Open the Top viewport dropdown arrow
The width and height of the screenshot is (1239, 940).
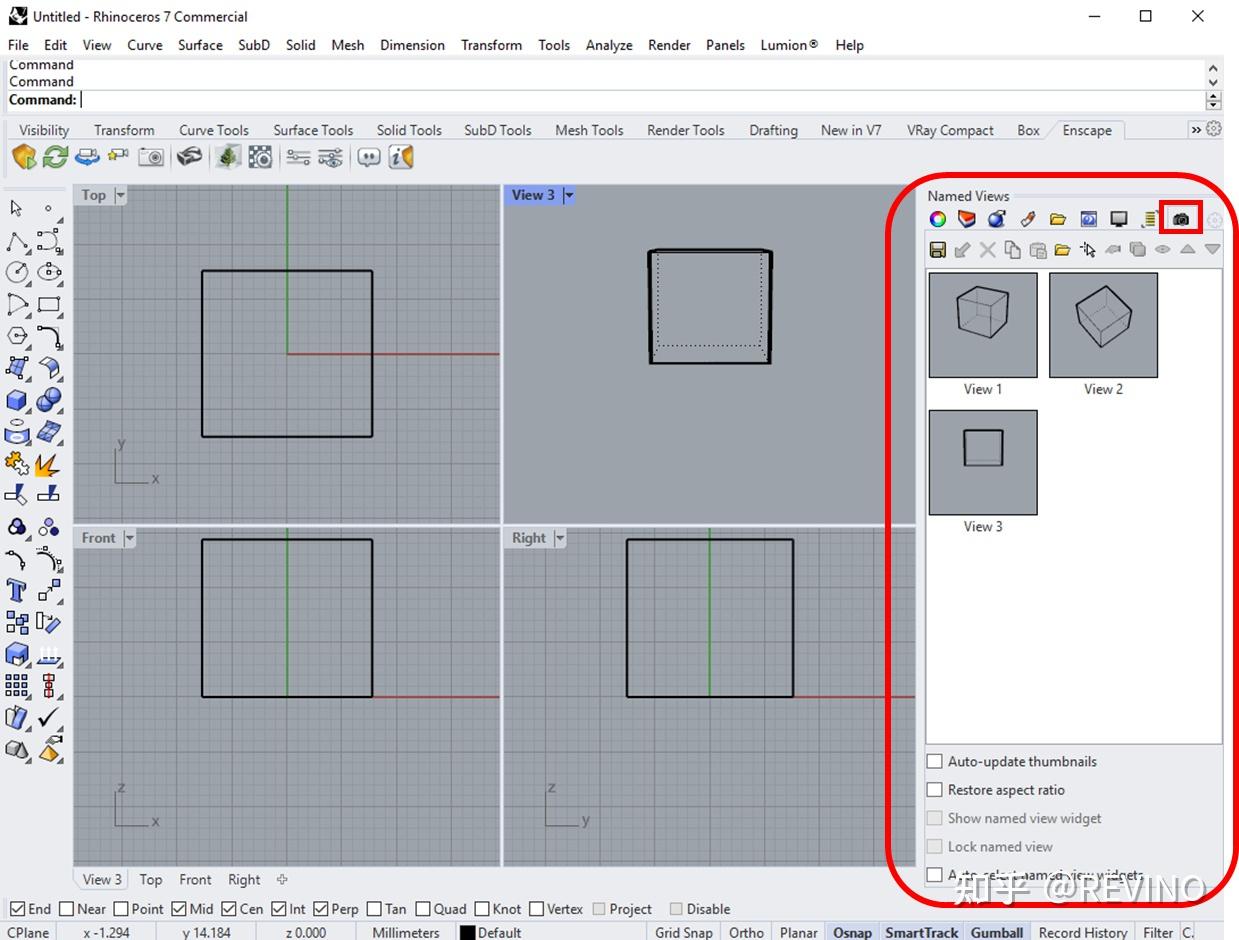120,196
